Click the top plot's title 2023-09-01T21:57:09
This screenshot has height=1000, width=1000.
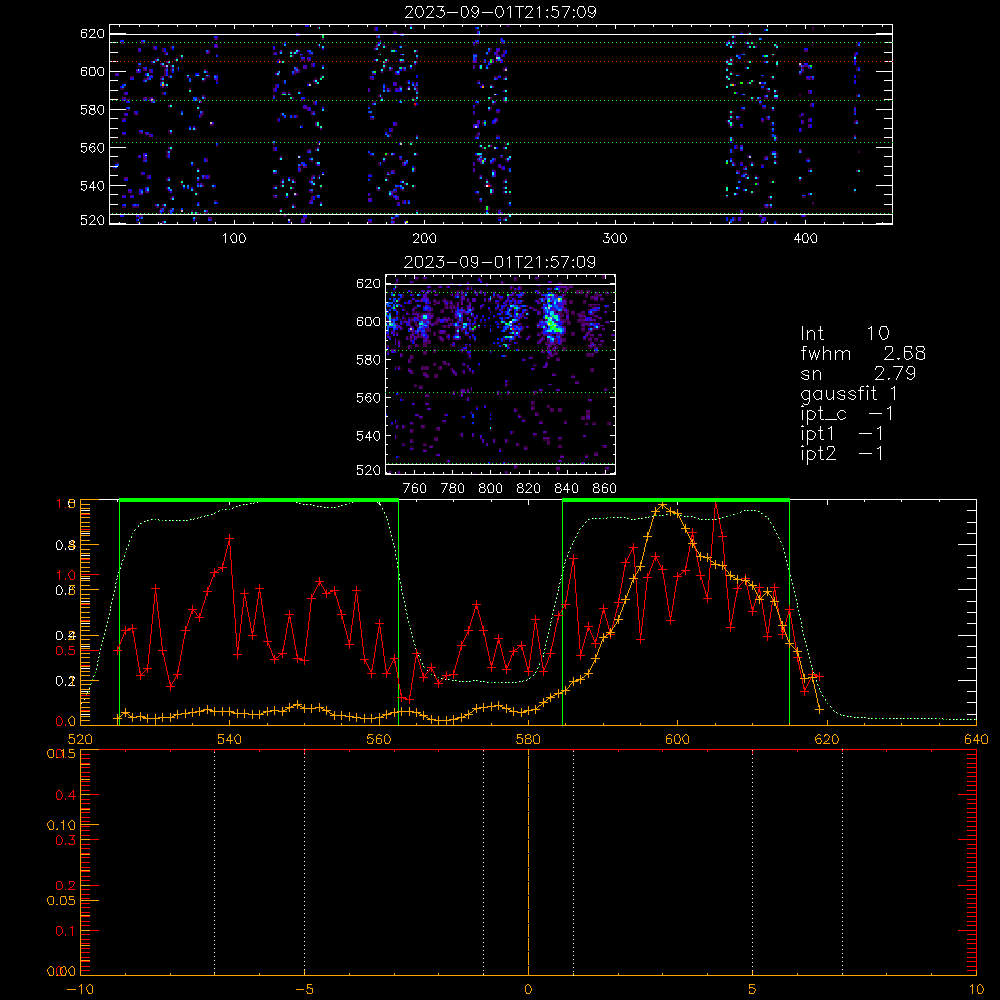click(500, 12)
